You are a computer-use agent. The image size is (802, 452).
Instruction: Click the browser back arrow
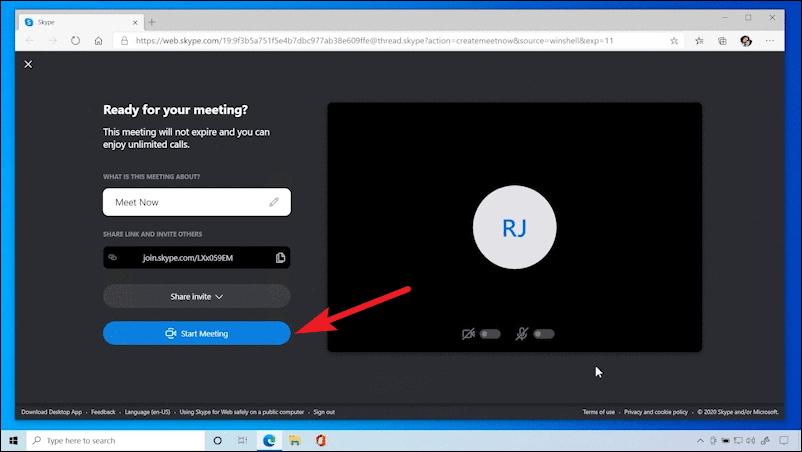30,41
